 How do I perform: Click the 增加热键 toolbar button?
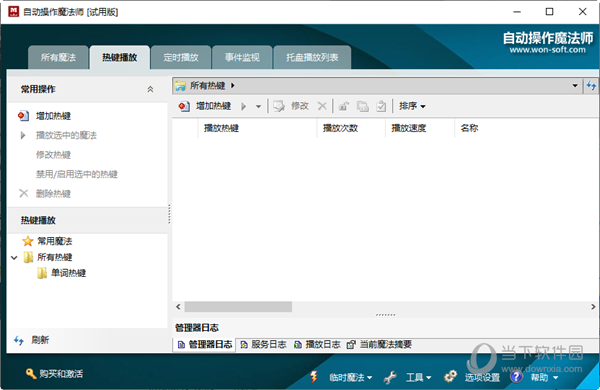[205, 106]
